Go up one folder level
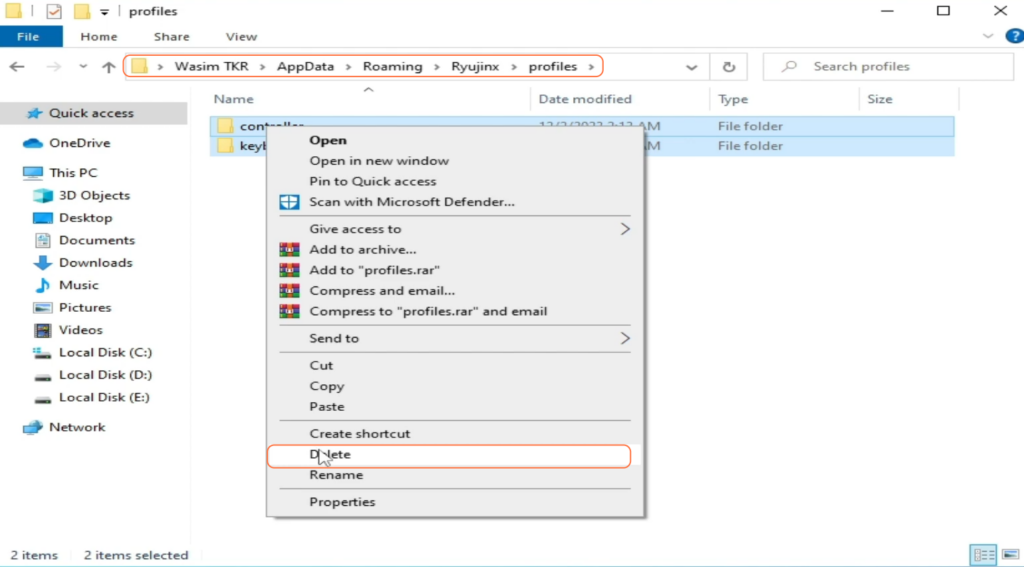The width and height of the screenshot is (1024, 567). point(108,67)
